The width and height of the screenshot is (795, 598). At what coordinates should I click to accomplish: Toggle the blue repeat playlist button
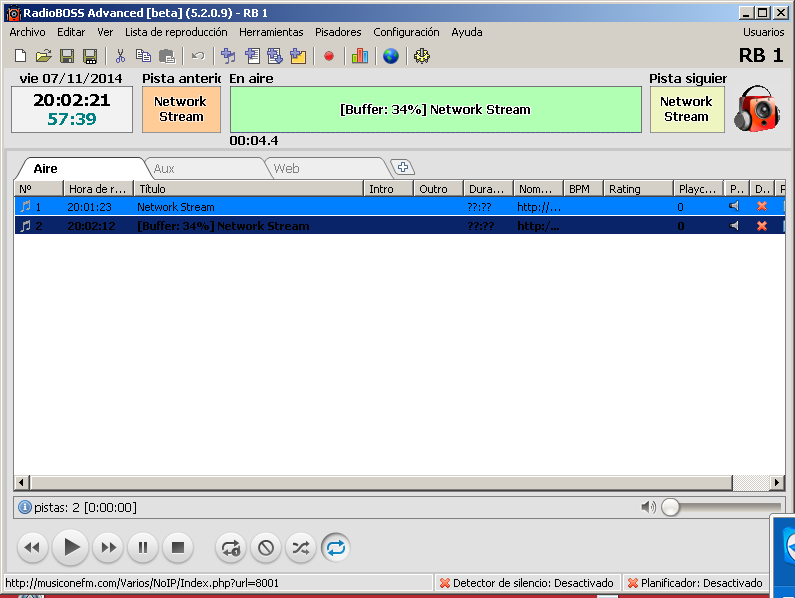click(x=336, y=548)
